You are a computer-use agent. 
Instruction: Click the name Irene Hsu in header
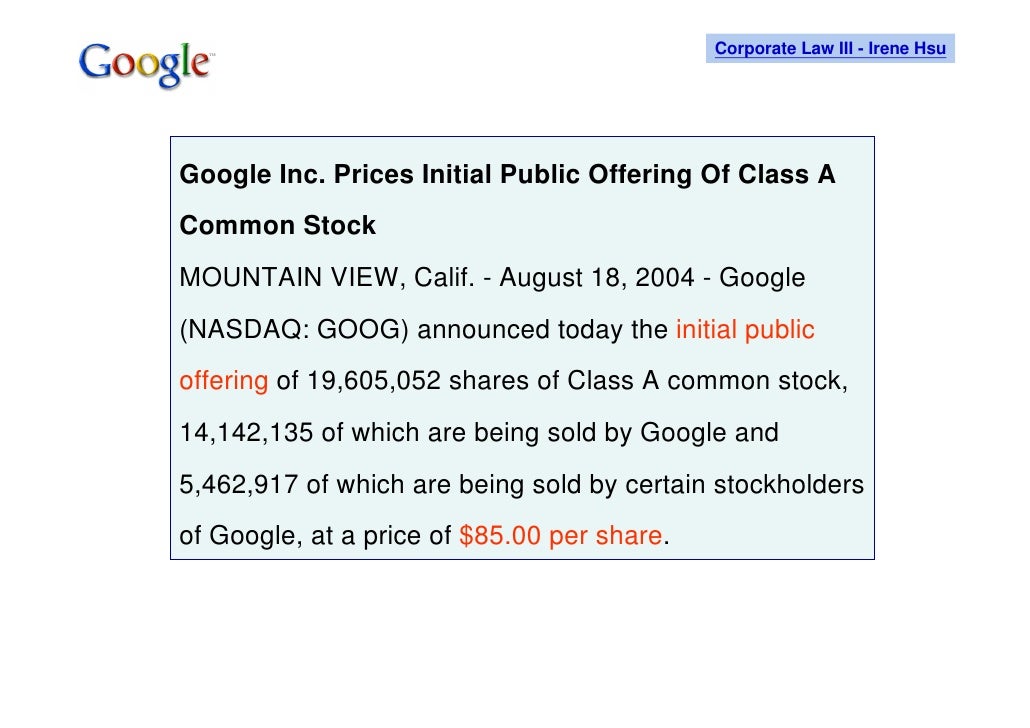tap(908, 48)
